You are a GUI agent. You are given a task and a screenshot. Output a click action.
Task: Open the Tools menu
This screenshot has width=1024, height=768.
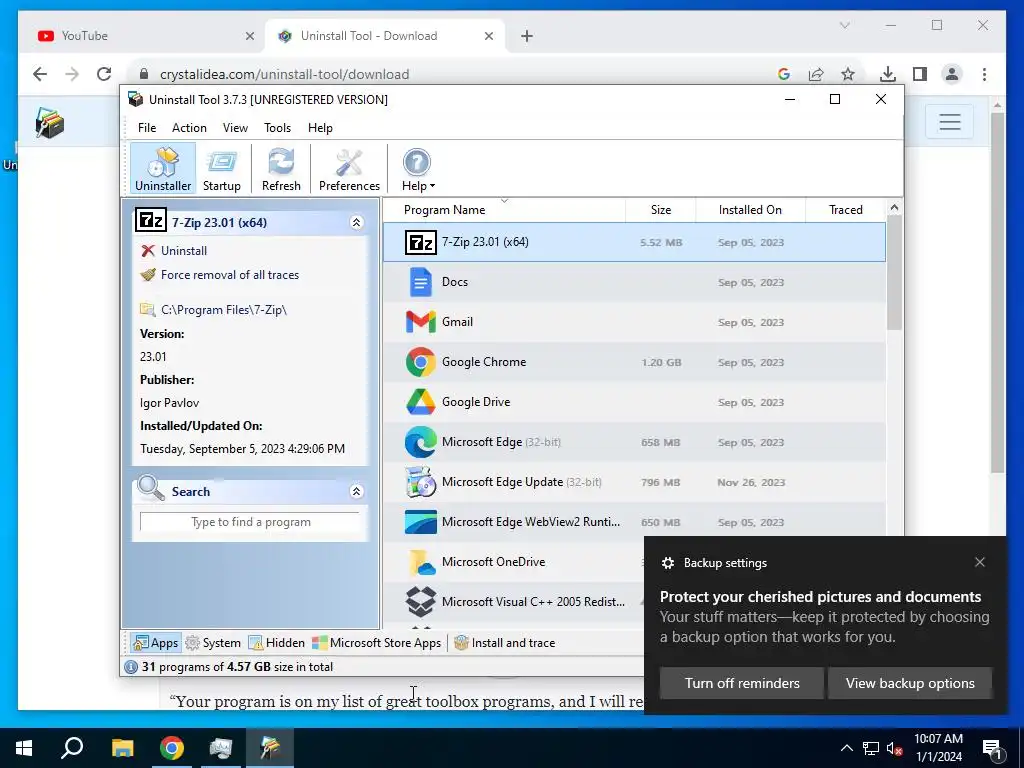277,128
